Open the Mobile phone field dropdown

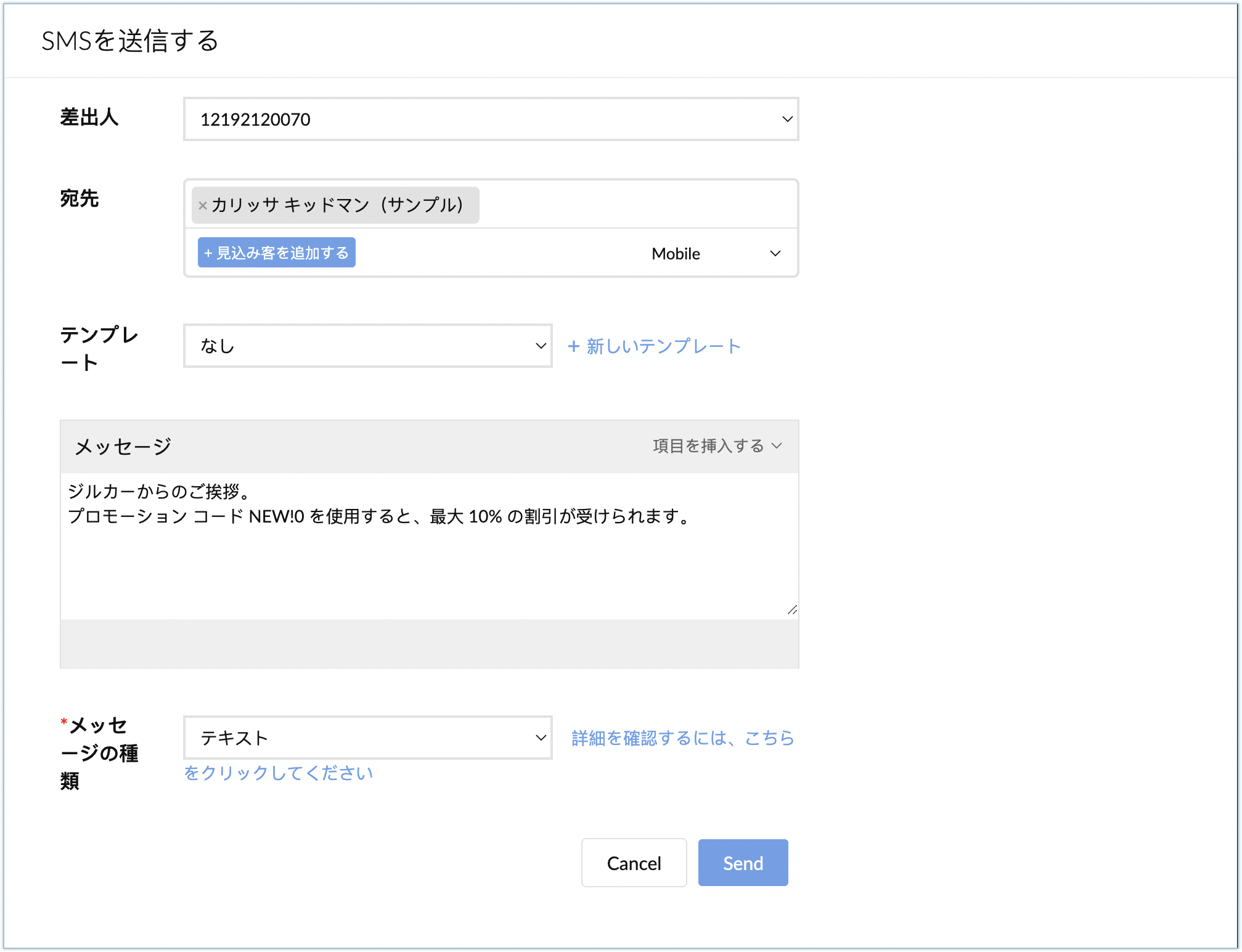(676, 253)
